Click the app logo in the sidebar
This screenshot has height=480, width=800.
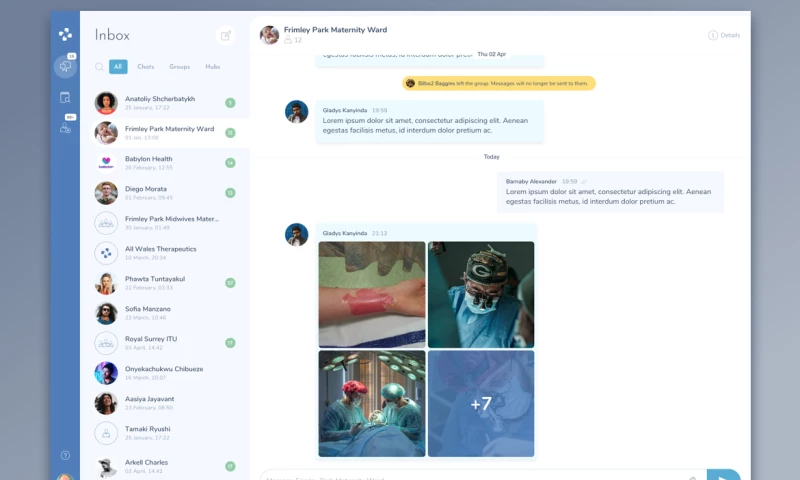pos(65,35)
